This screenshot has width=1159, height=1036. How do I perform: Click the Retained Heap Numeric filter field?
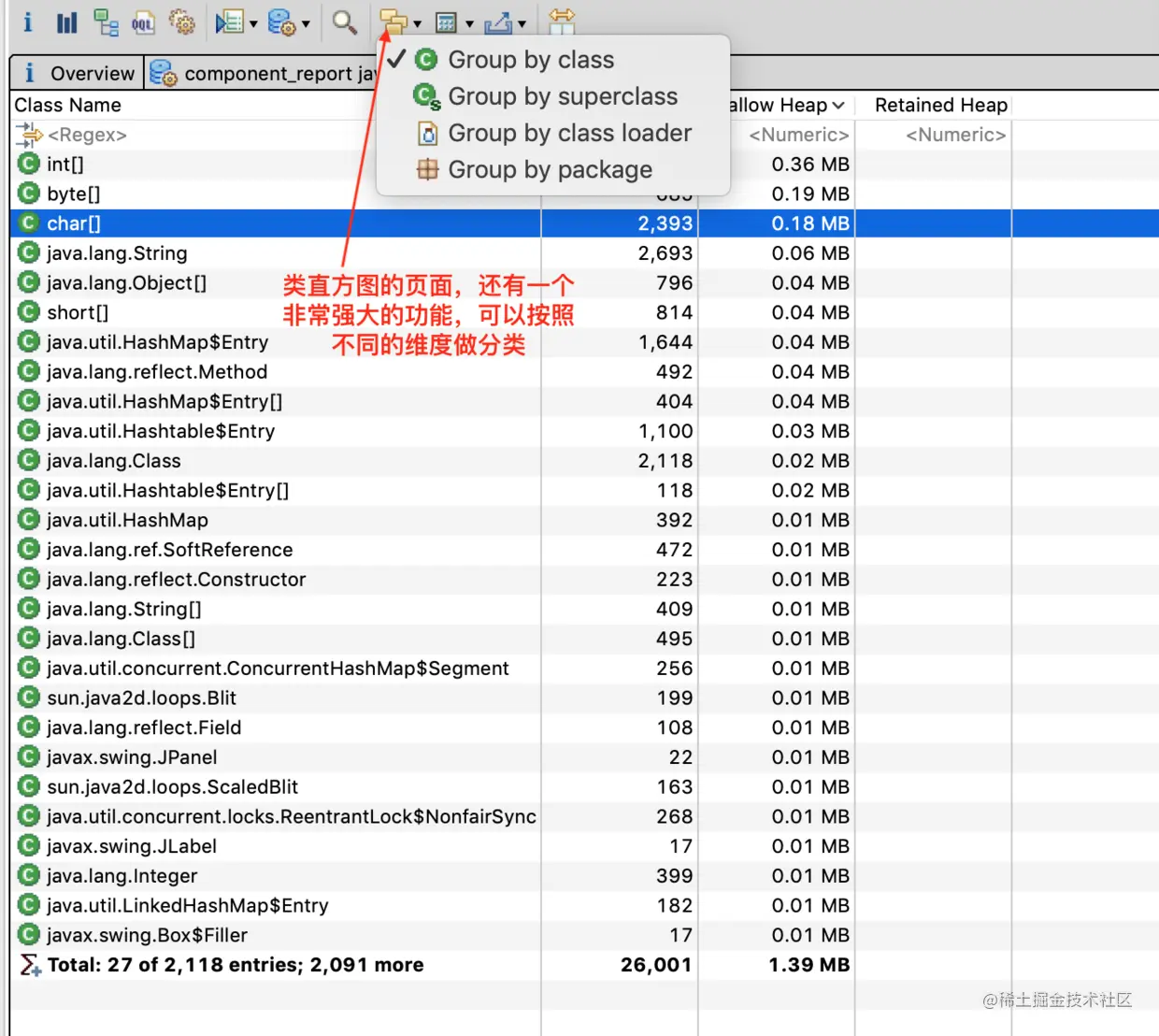click(x=955, y=135)
